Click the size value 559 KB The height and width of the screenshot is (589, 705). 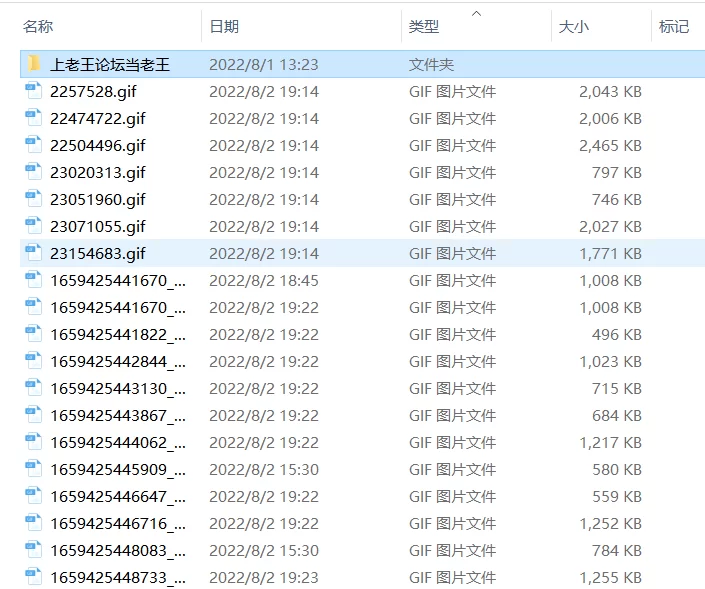[617, 496]
